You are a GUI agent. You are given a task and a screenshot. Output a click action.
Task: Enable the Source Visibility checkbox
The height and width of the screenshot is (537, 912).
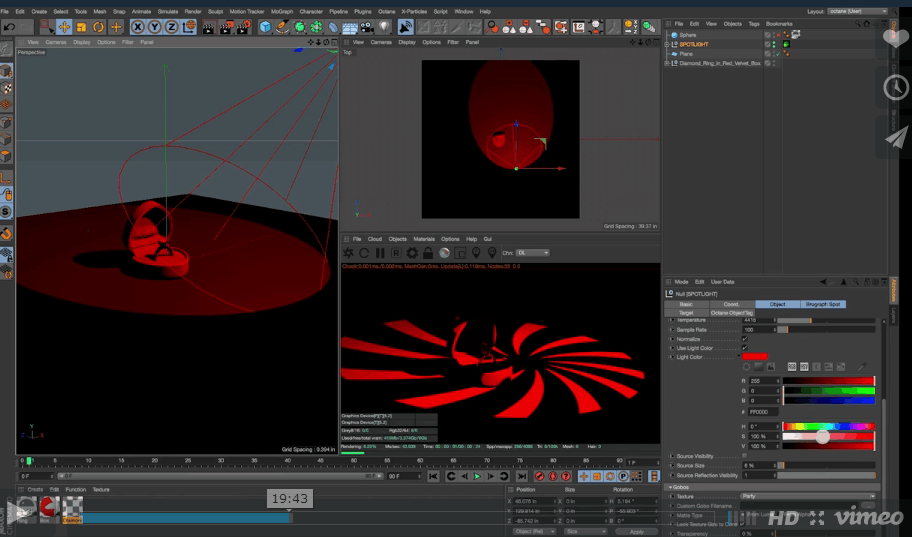point(744,456)
